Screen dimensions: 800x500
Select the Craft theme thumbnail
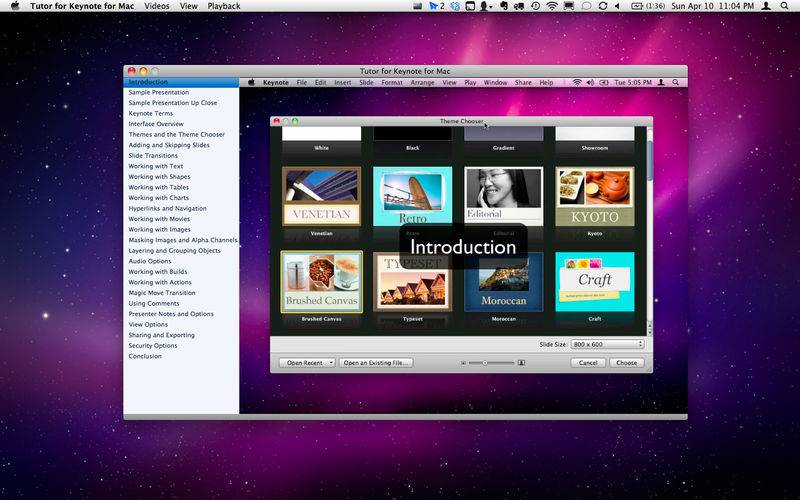595,282
